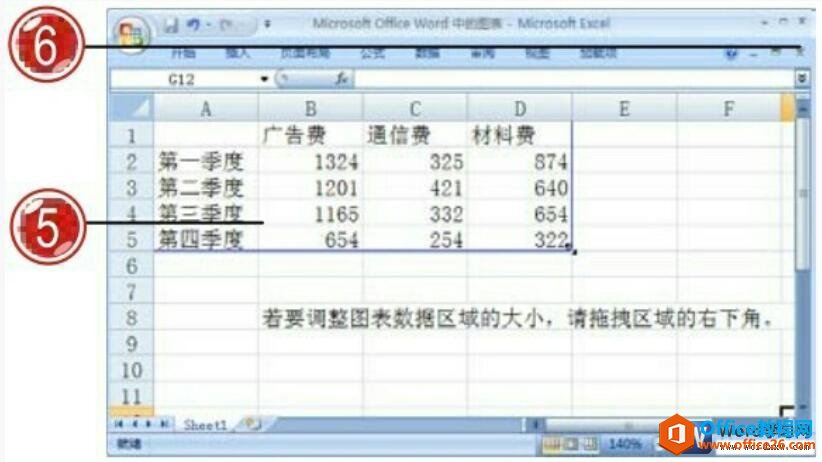
Task: Click the 140% zoom level button
Action: click(625, 445)
